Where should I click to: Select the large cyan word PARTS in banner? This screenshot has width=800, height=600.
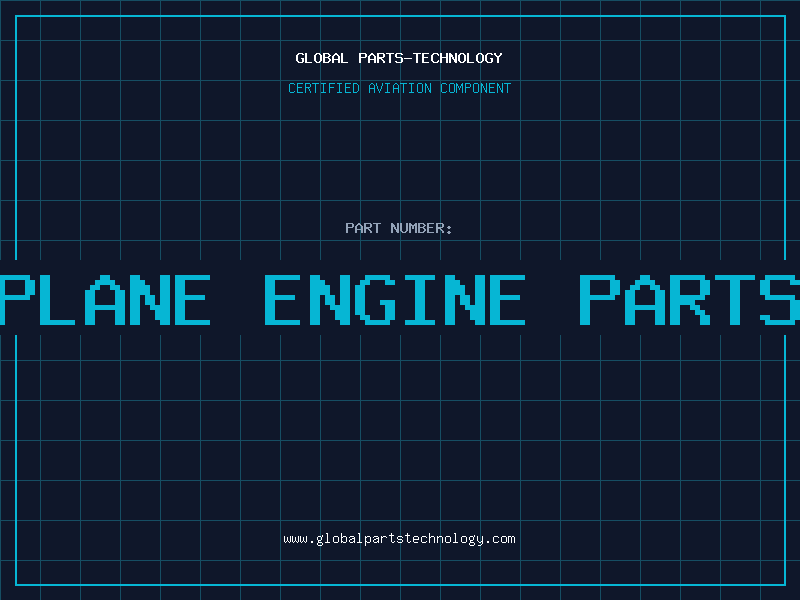pos(690,298)
